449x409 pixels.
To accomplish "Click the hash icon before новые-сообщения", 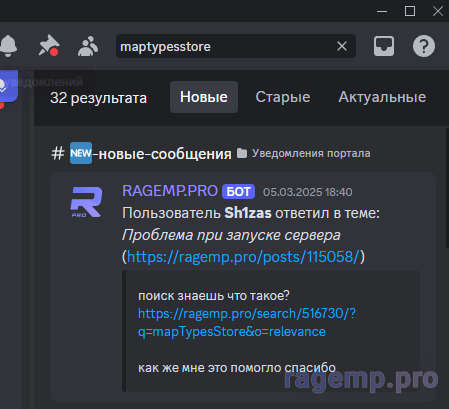I will tap(58, 154).
